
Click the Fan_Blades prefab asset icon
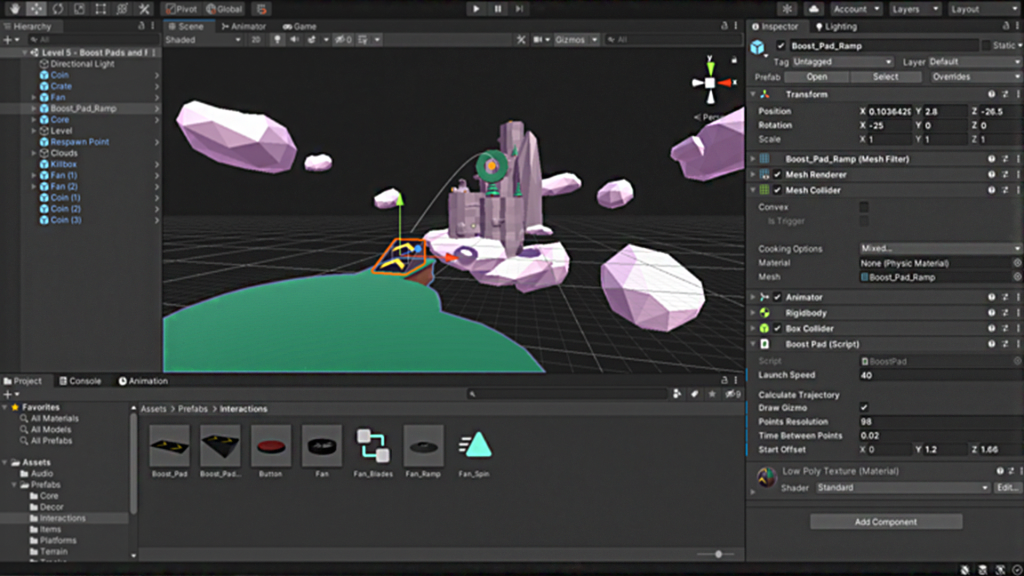[372, 446]
